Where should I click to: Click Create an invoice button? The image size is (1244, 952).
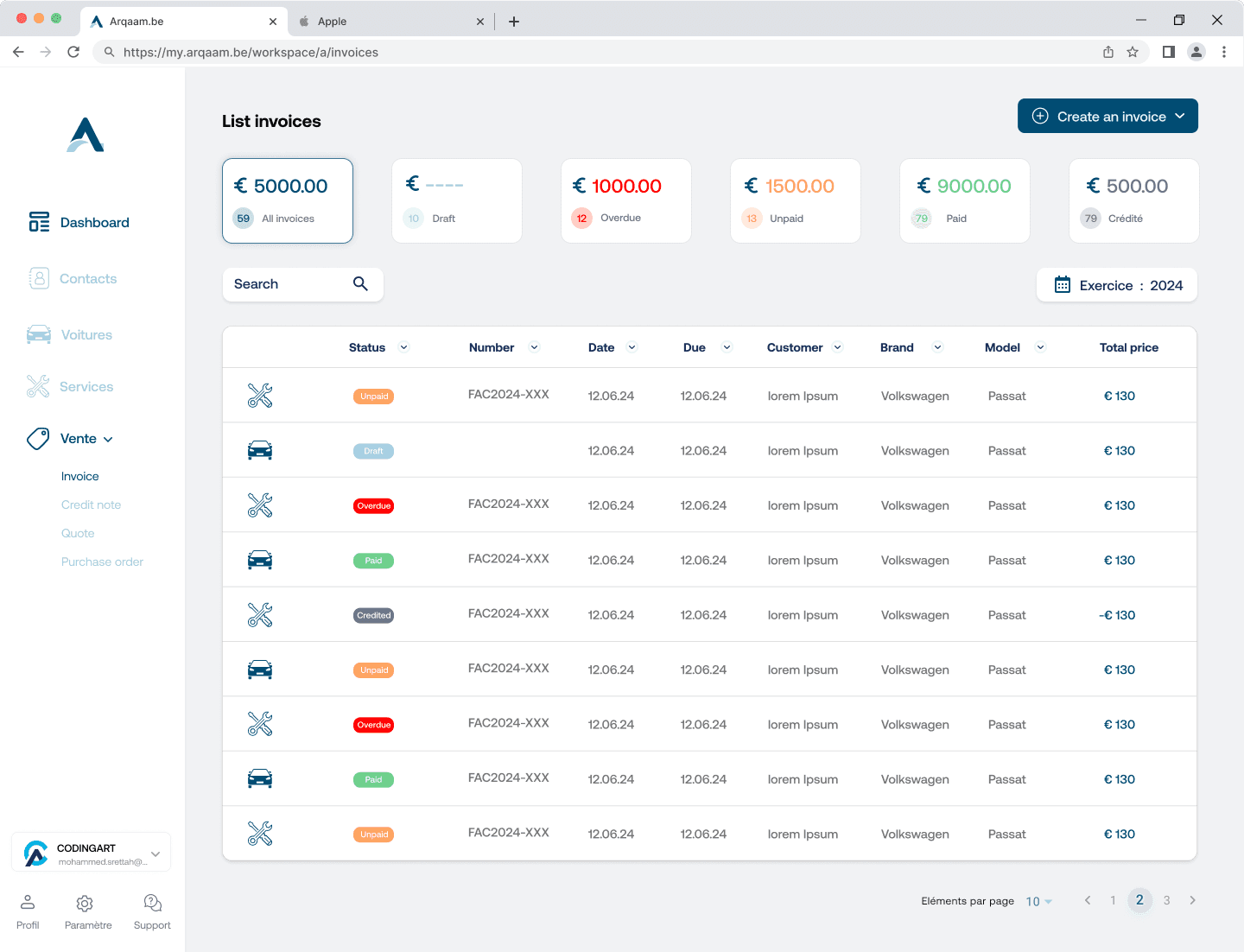click(x=1108, y=116)
